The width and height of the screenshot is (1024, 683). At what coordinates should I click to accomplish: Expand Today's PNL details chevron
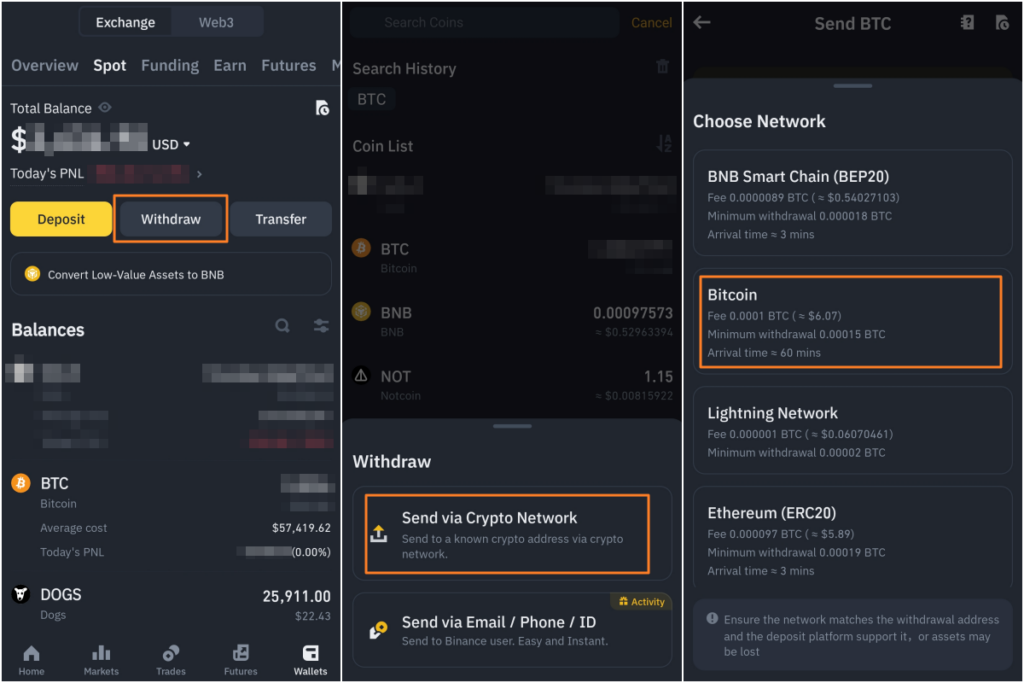(199, 174)
